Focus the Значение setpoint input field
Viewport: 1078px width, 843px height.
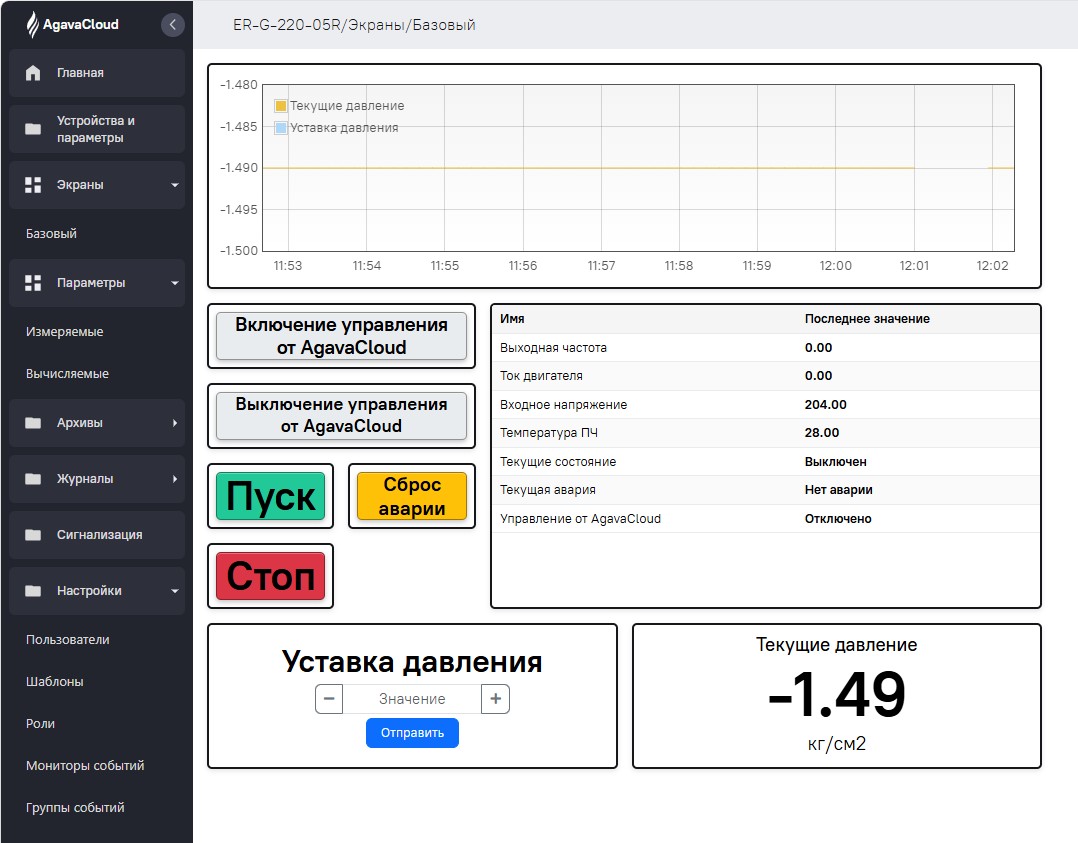click(x=412, y=699)
